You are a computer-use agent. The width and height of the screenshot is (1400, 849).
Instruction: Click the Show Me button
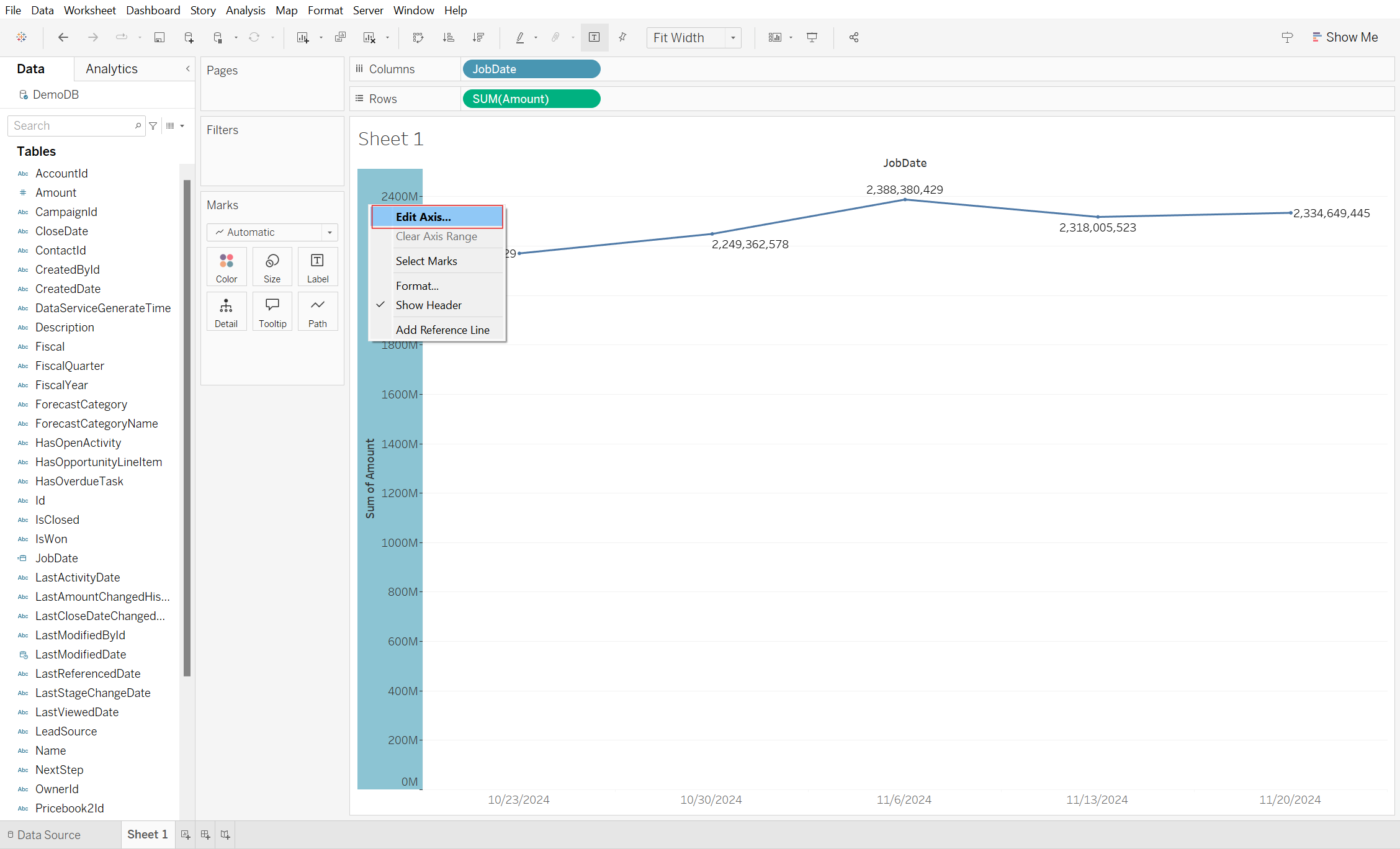(x=1345, y=37)
